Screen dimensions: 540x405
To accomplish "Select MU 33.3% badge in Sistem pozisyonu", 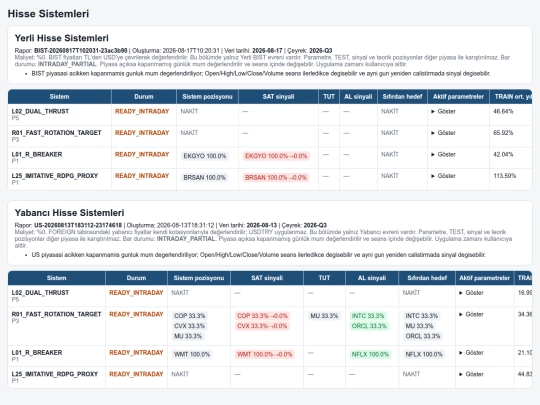I will coord(188,336).
